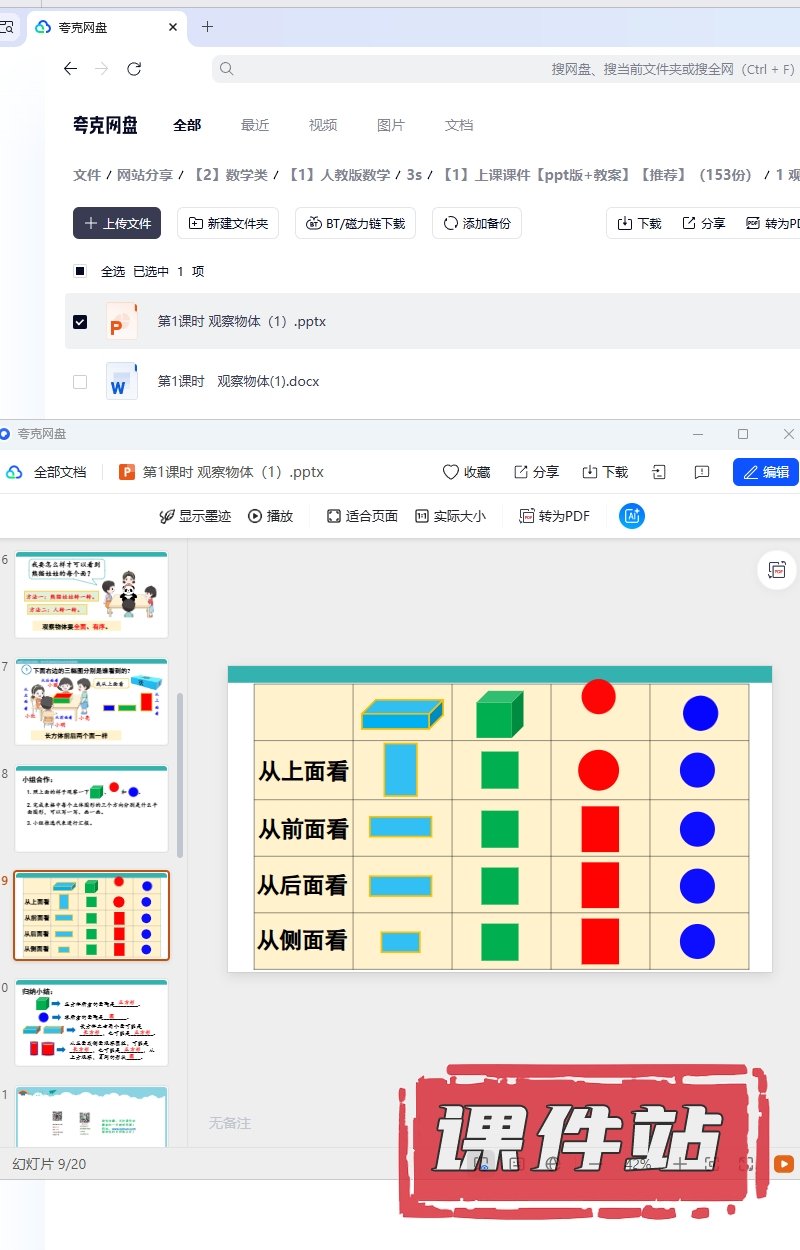Click 新建文件夹 new folder button
The width and height of the screenshot is (800, 1250).
(228, 223)
